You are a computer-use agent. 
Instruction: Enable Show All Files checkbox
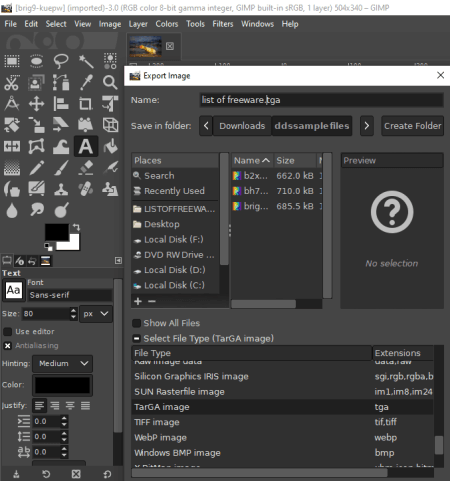click(x=136, y=323)
